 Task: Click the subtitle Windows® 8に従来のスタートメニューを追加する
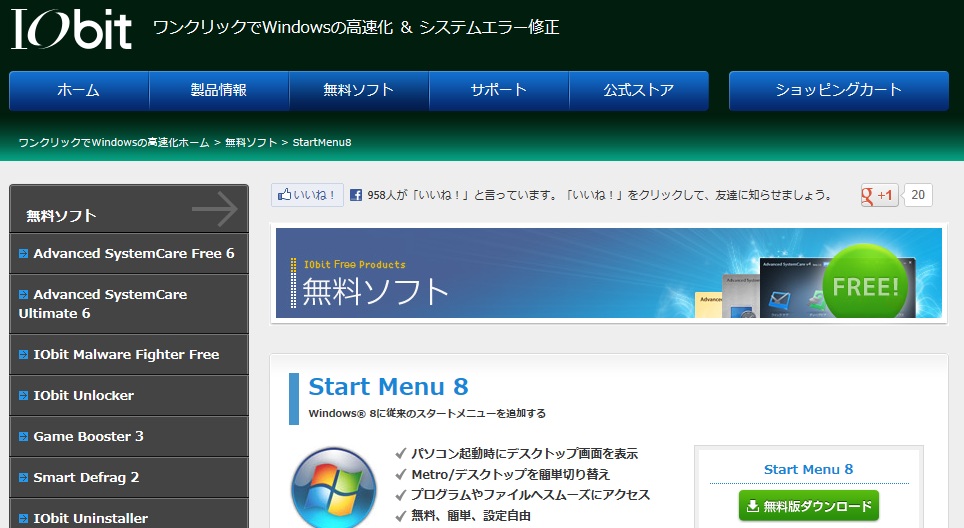tap(427, 414)
